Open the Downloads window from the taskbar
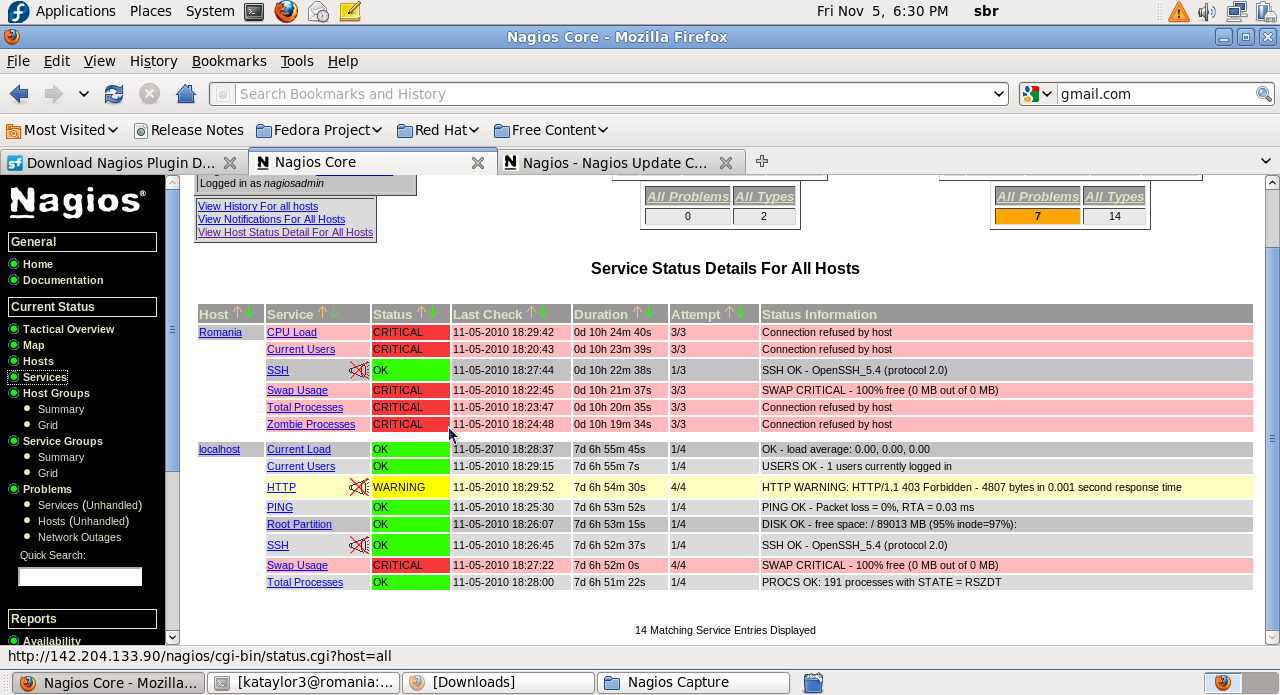Image resolution: width=1280 pixels, height=695 pixels. click(498, 683)
